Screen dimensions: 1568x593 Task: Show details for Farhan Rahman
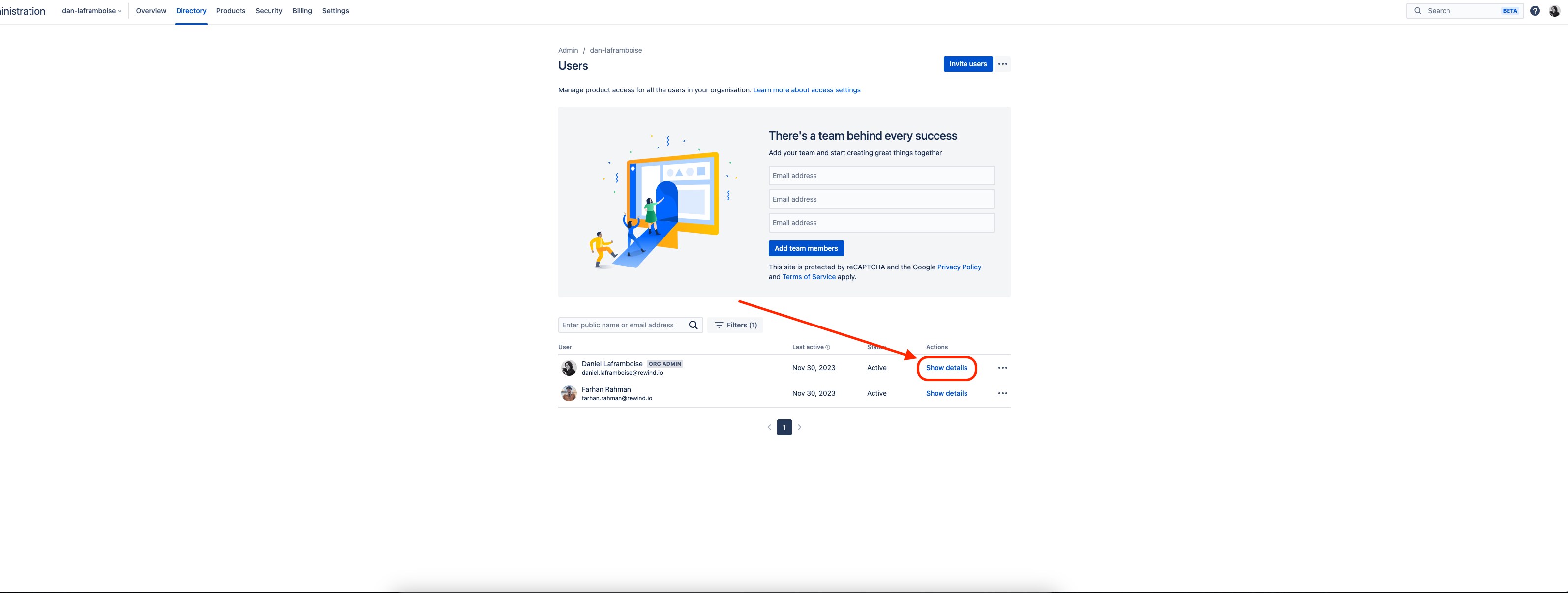click(x=946, y=393)
